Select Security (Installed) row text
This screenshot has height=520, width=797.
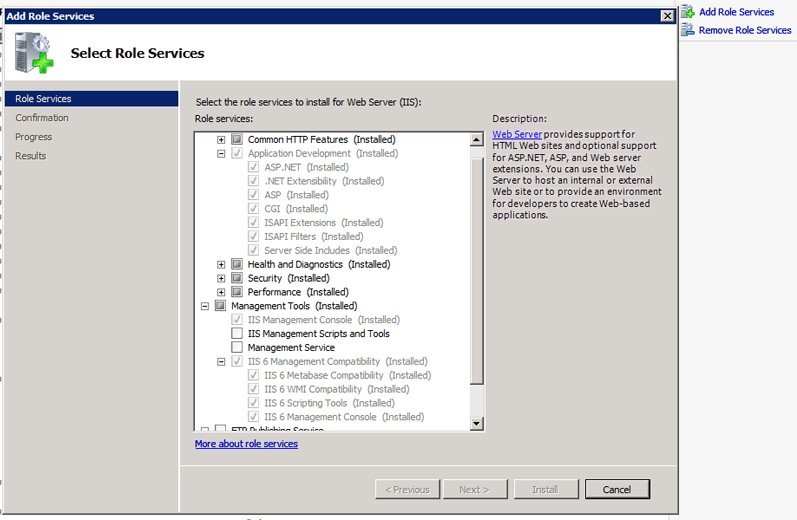coord(288,278)
